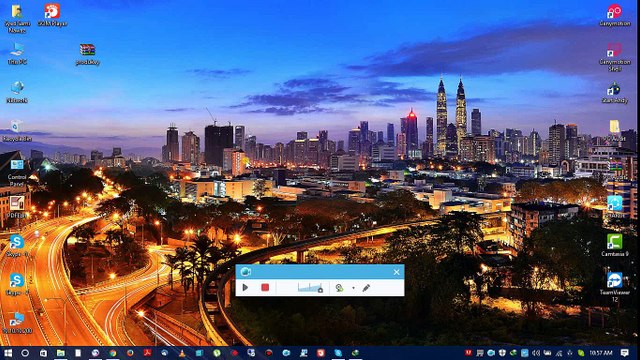Open the Adobe PDF reader on the taskbar
640x360 pixels.
click(x=147, y=353)
